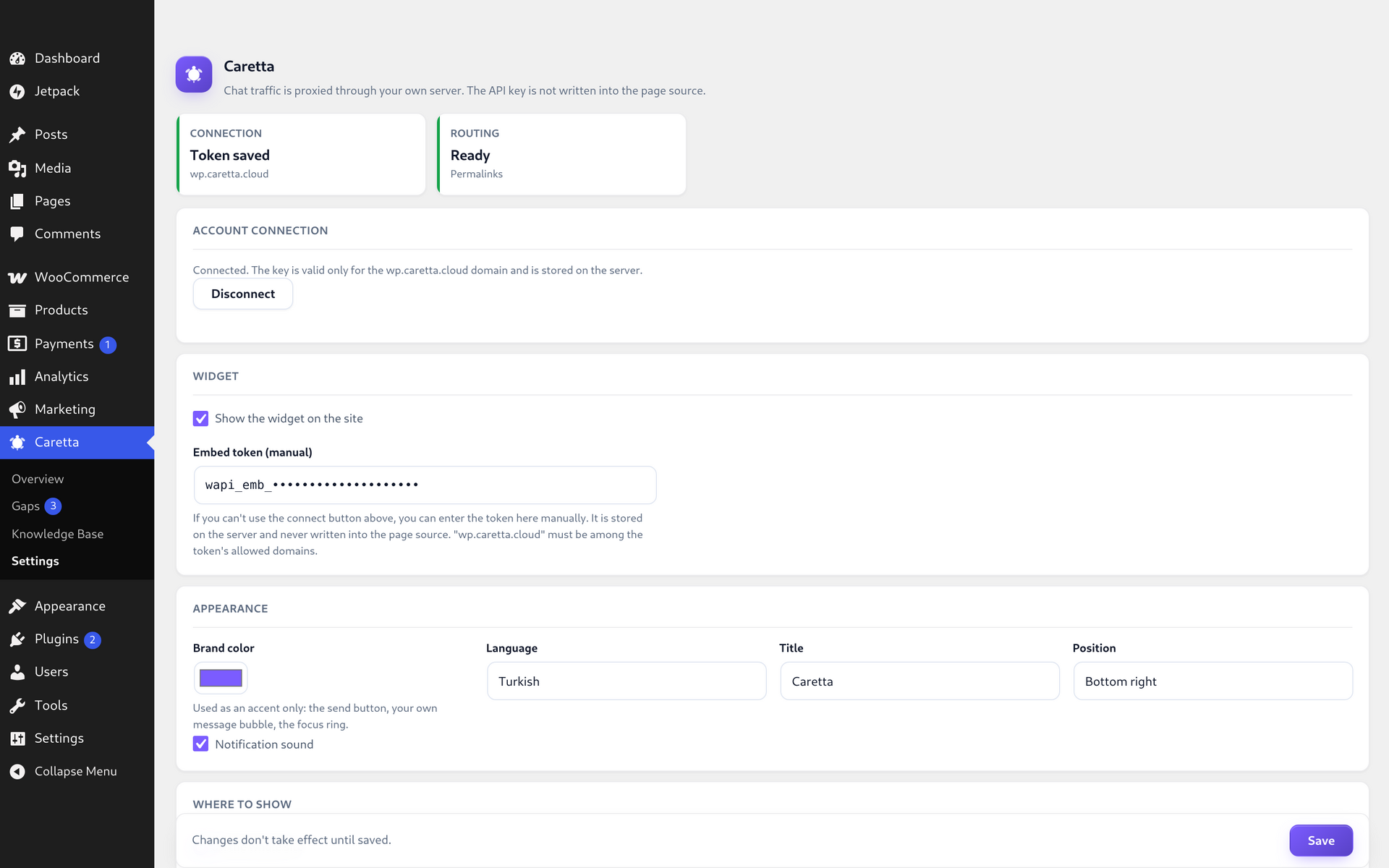
Task: Click the Plugins update count badge
Action: pyautogui.click(x=93, y=640)
